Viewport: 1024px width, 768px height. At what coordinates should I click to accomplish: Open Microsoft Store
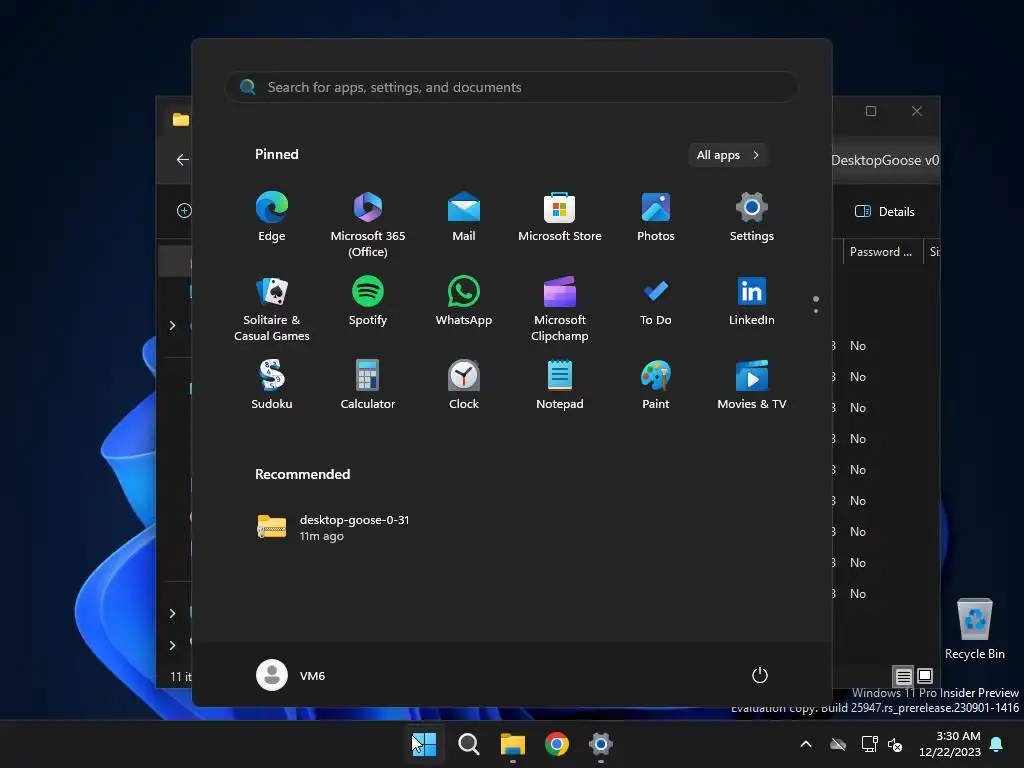click(560, 217)
